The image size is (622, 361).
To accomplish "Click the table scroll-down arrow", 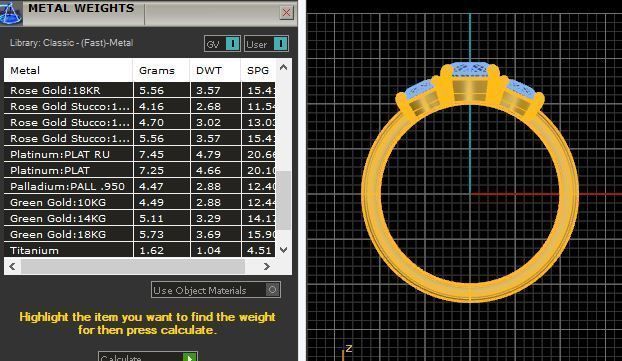I will tap(283, 250).
